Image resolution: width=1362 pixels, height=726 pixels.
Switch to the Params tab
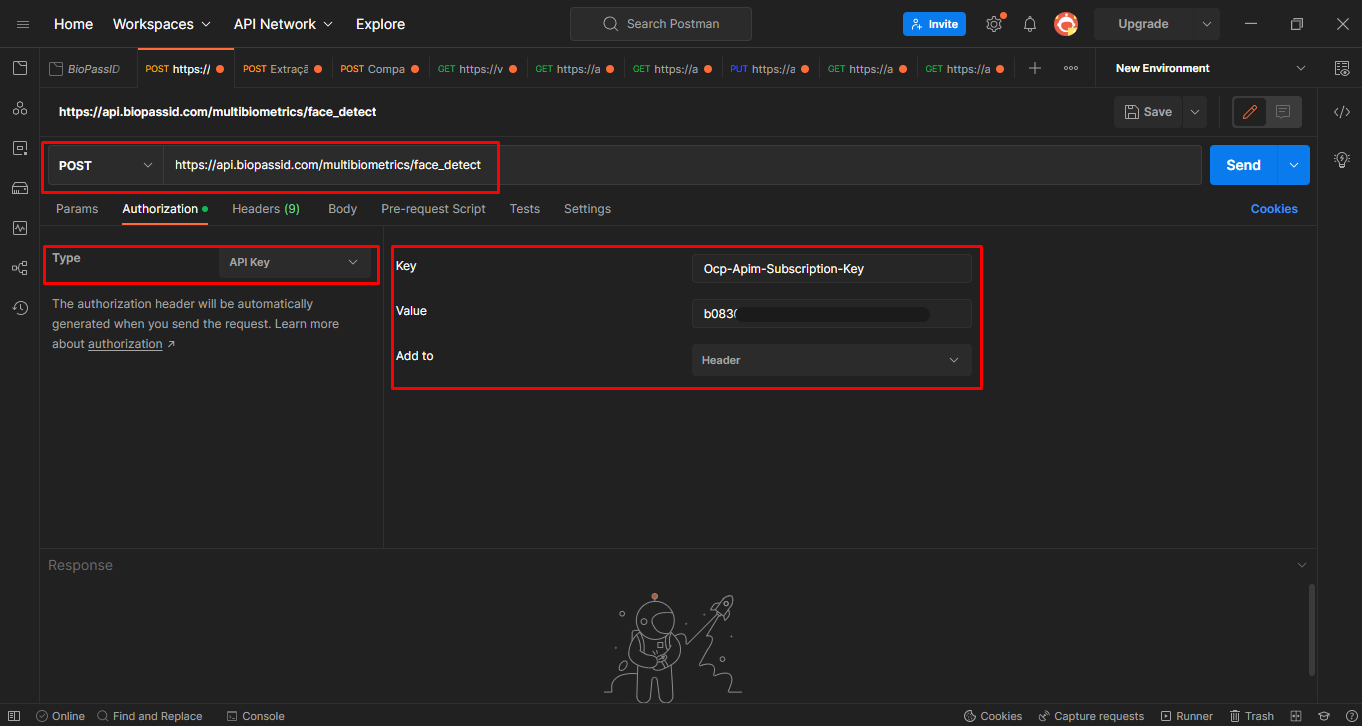tap(77, 209)
